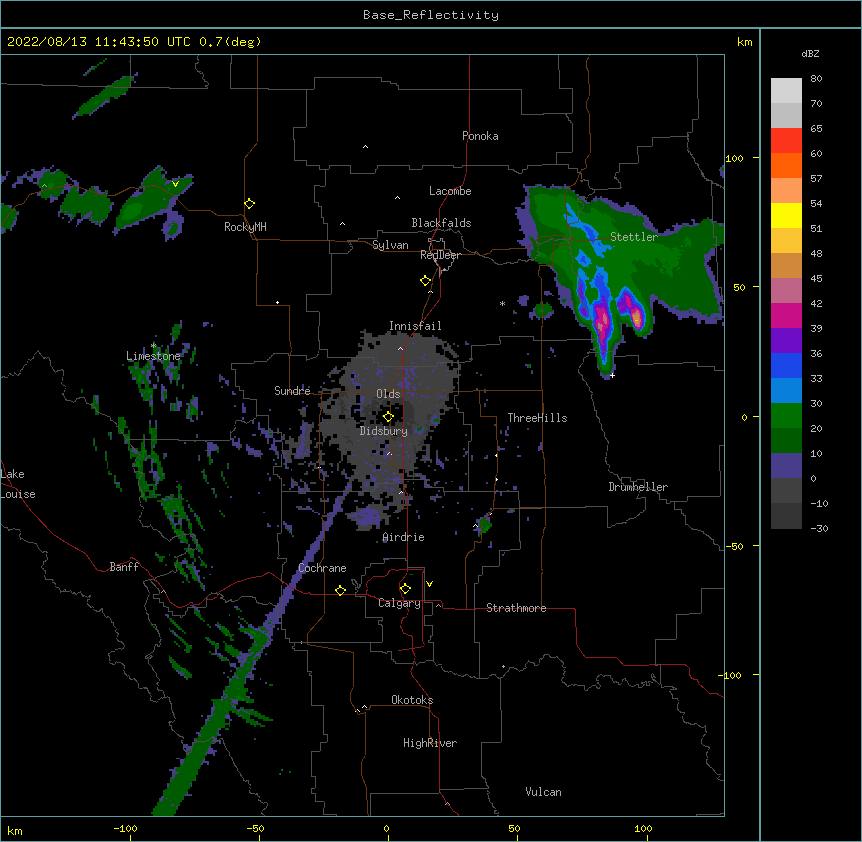The height and width of the screenshot is (842, 862).
Task: Click the Airdrie label
Action: tap(404, 537)
